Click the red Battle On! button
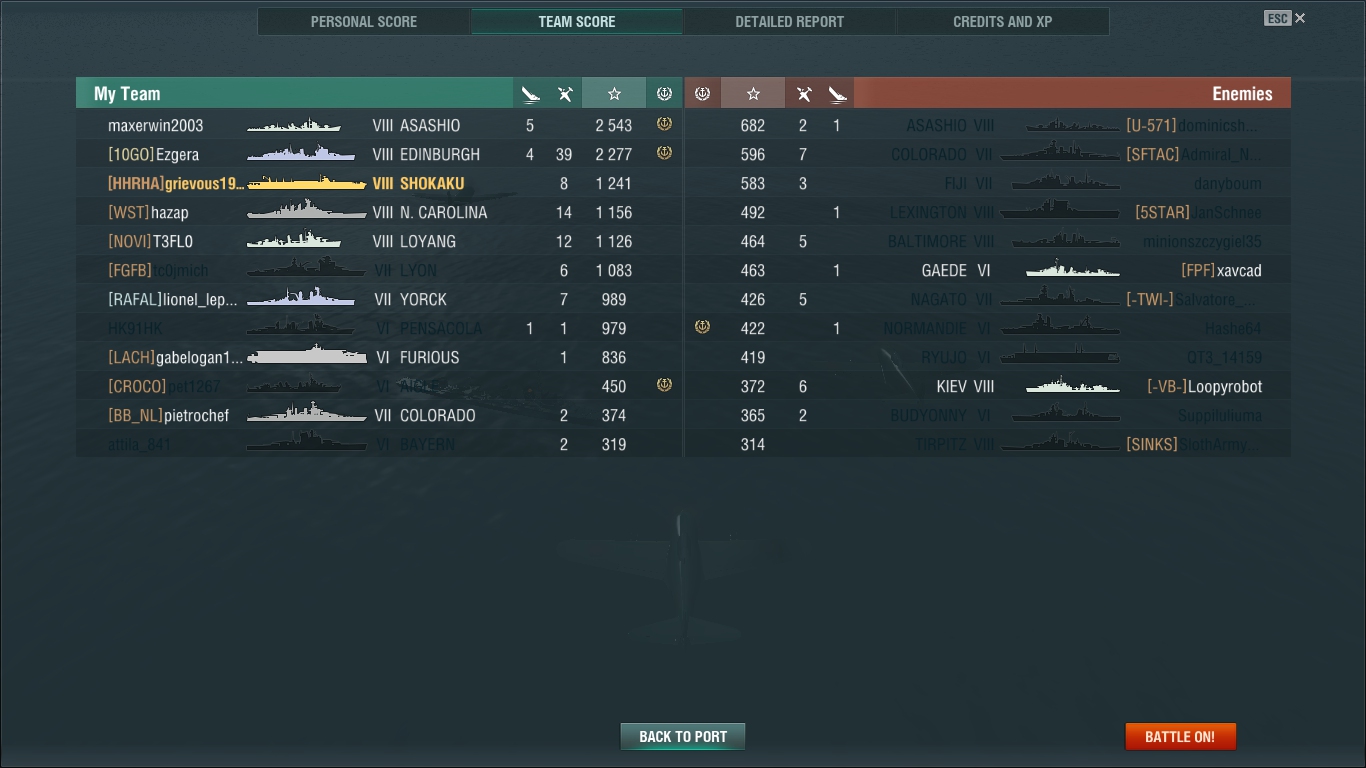The image size is (1366, 768). 1180,737
